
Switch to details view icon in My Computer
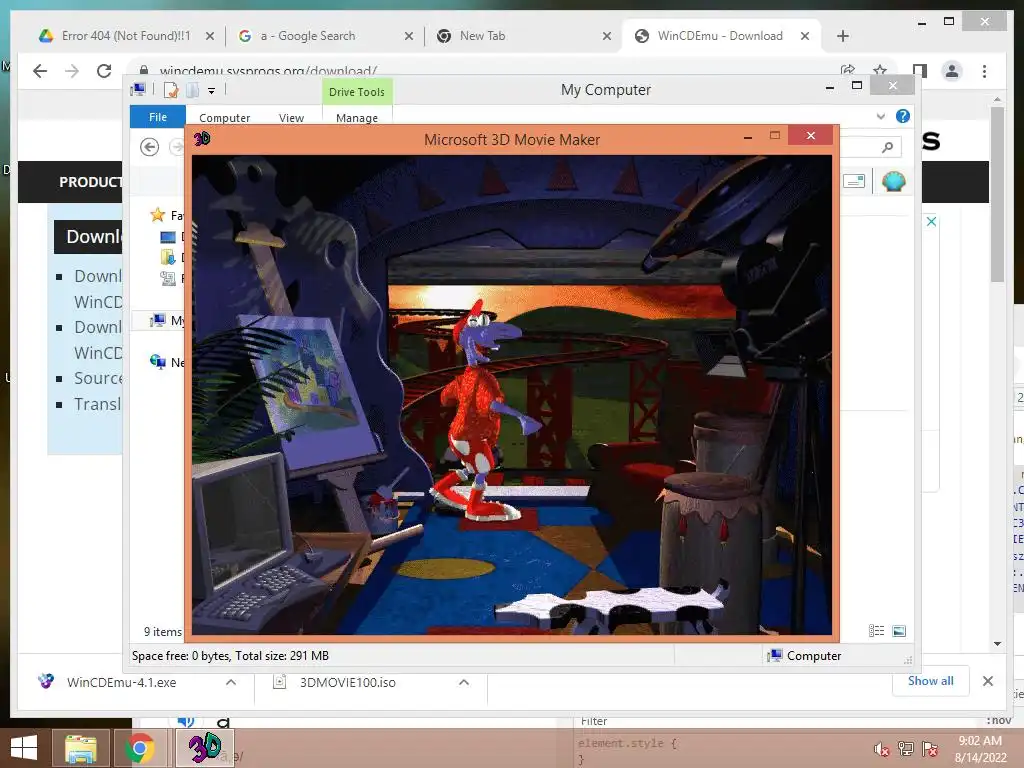pos(876,631)
